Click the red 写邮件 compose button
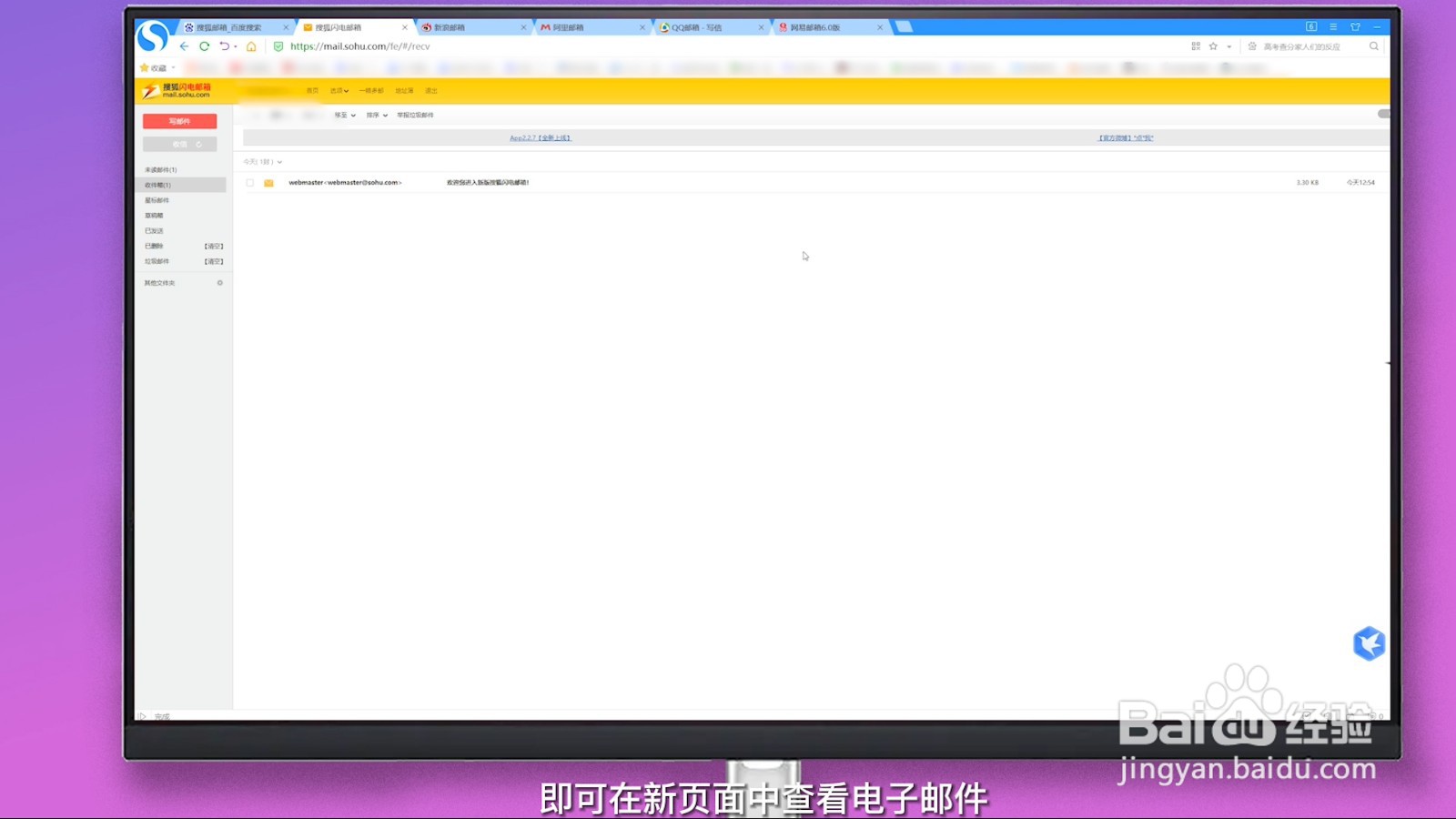1456x819 pixels. [179, 121]
